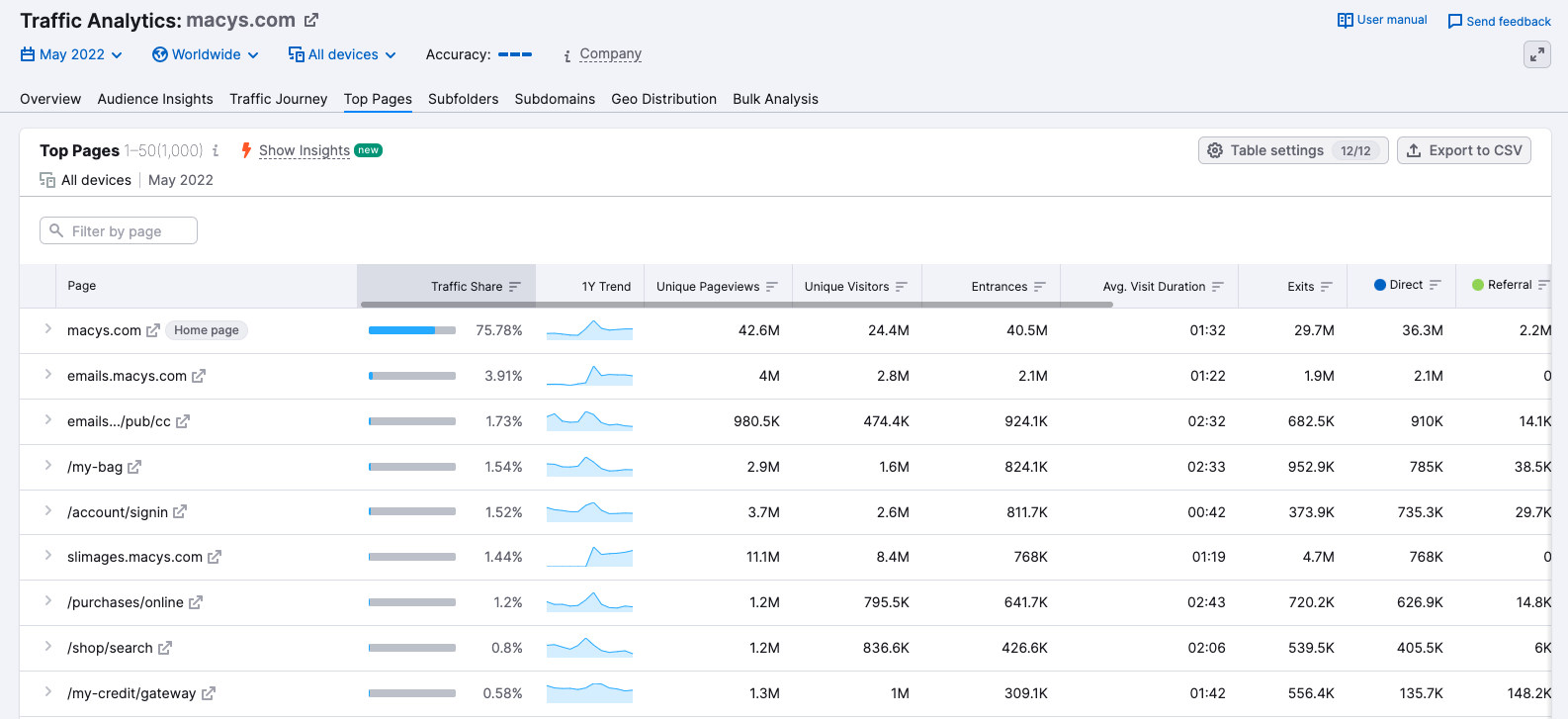Sort by Traffic Share column icon

click(x=515, y=287)
